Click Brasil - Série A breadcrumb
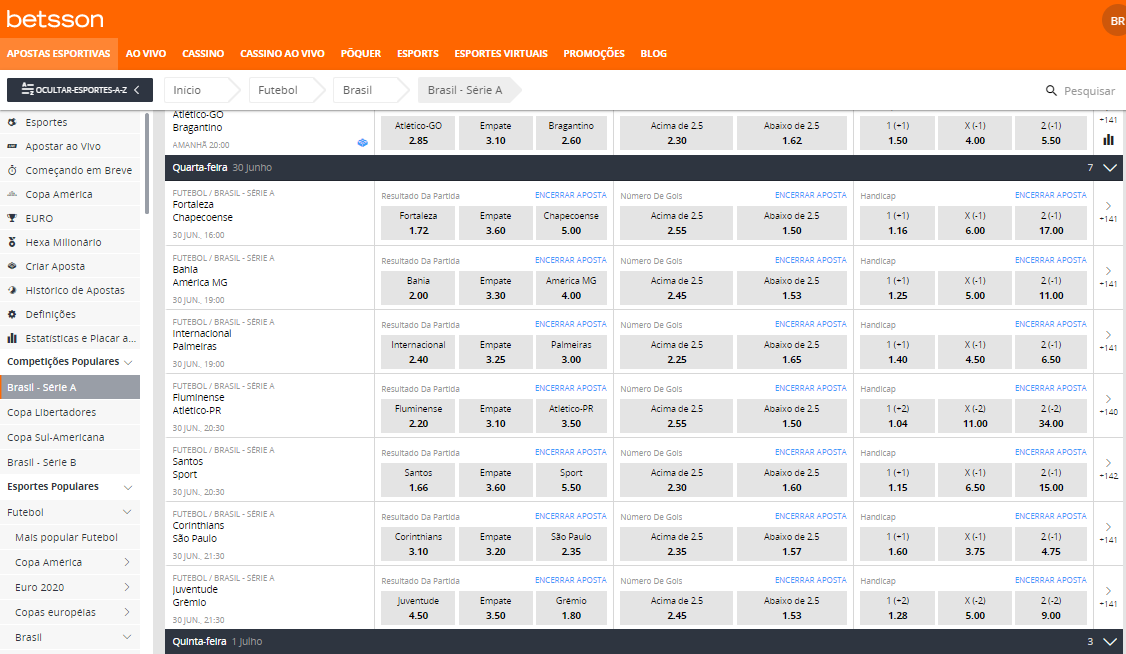The width and height of the screenshot is (1126, 654). coord(467,90)
